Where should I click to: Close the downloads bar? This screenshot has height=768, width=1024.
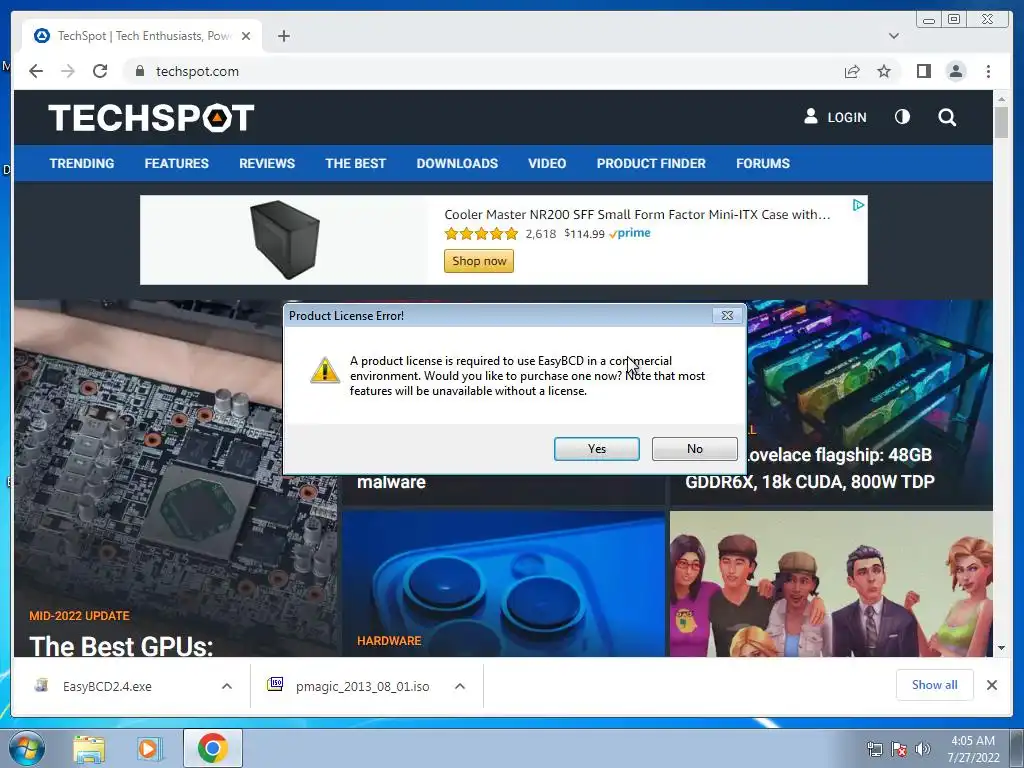[992, 685]
